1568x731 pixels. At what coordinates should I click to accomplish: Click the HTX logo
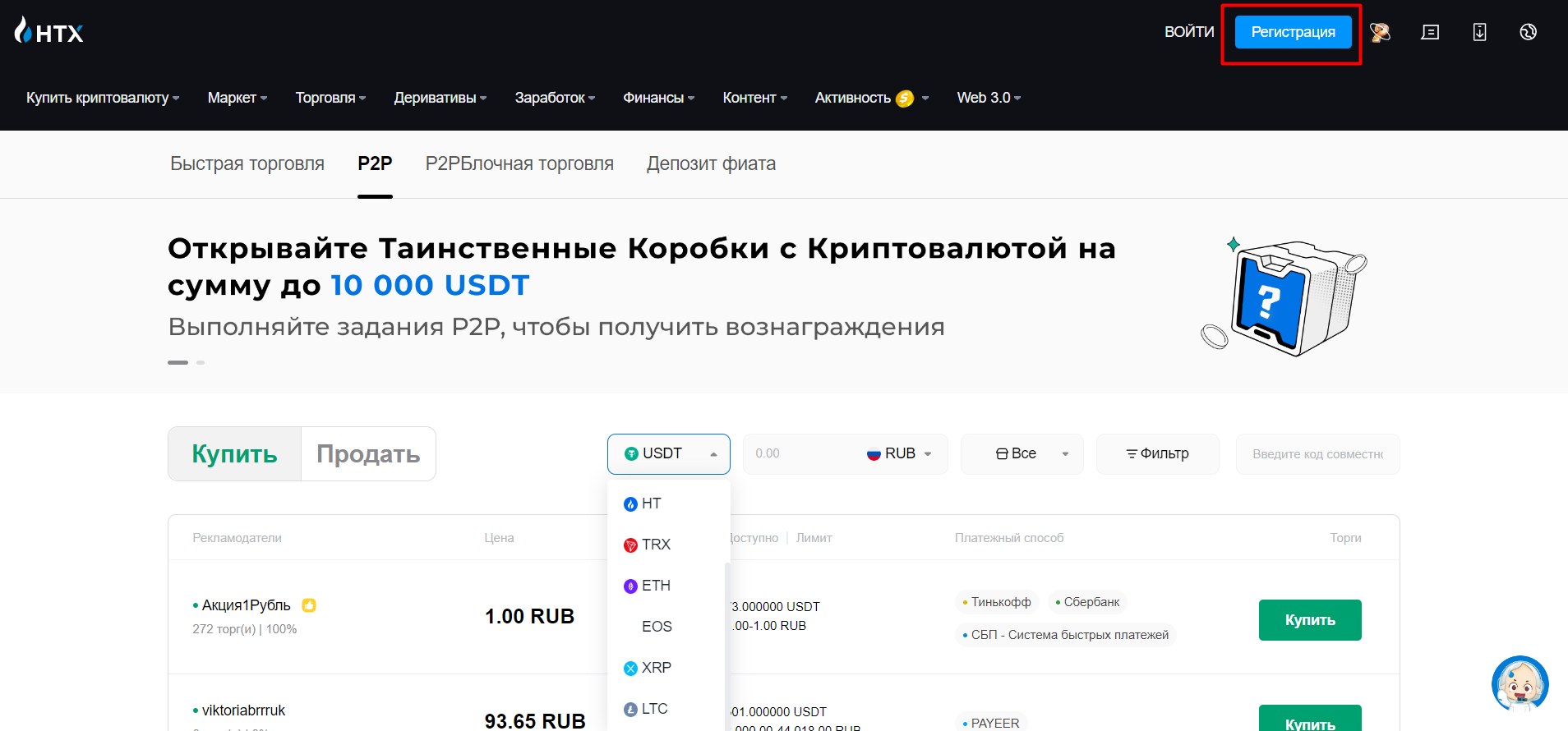click(x=49, y=31)
